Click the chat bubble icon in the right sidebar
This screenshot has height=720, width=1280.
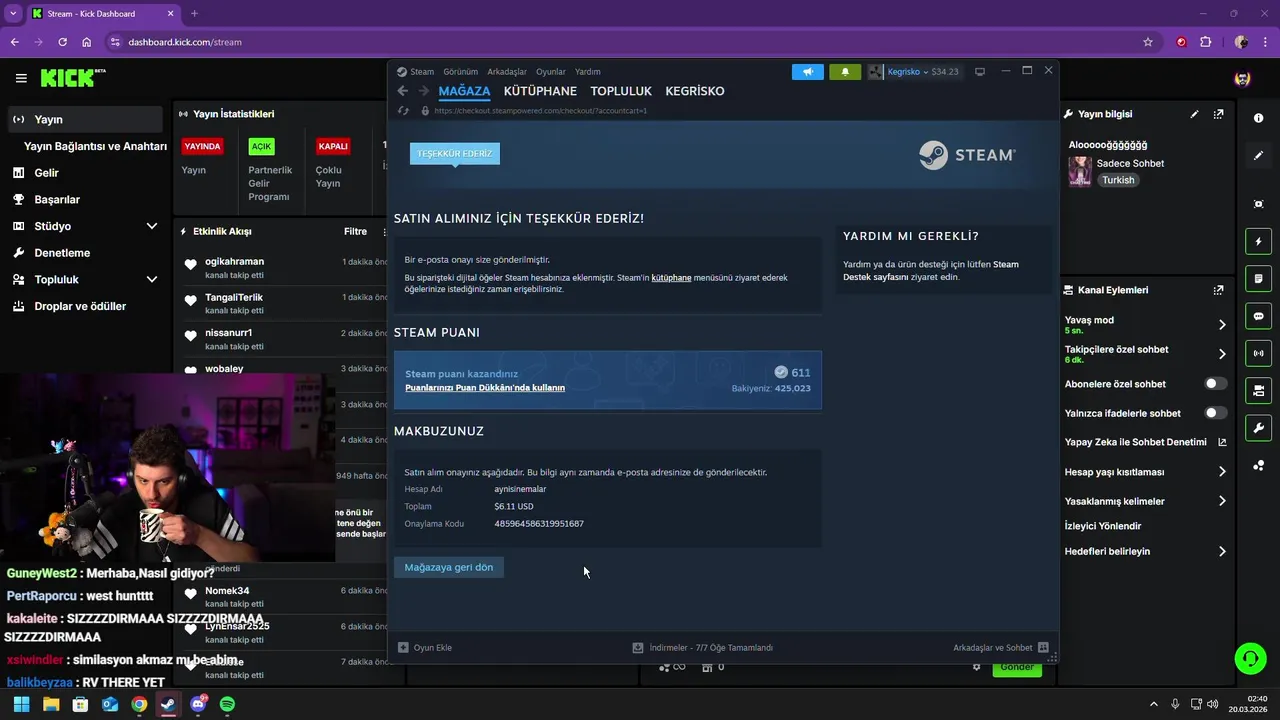coord(1258,316)
